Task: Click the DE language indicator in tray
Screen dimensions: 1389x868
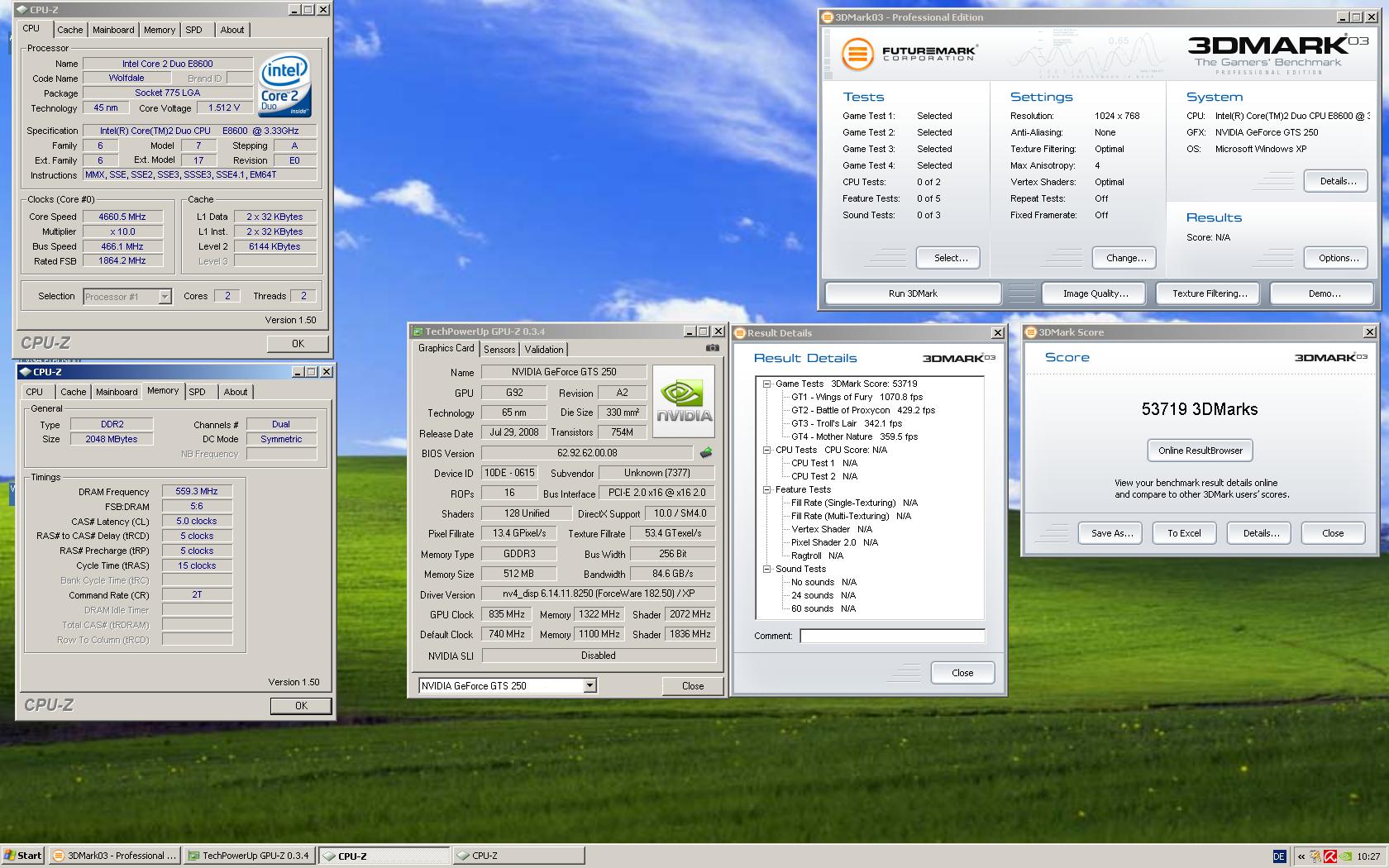Action: click(x=1279, y=856)
